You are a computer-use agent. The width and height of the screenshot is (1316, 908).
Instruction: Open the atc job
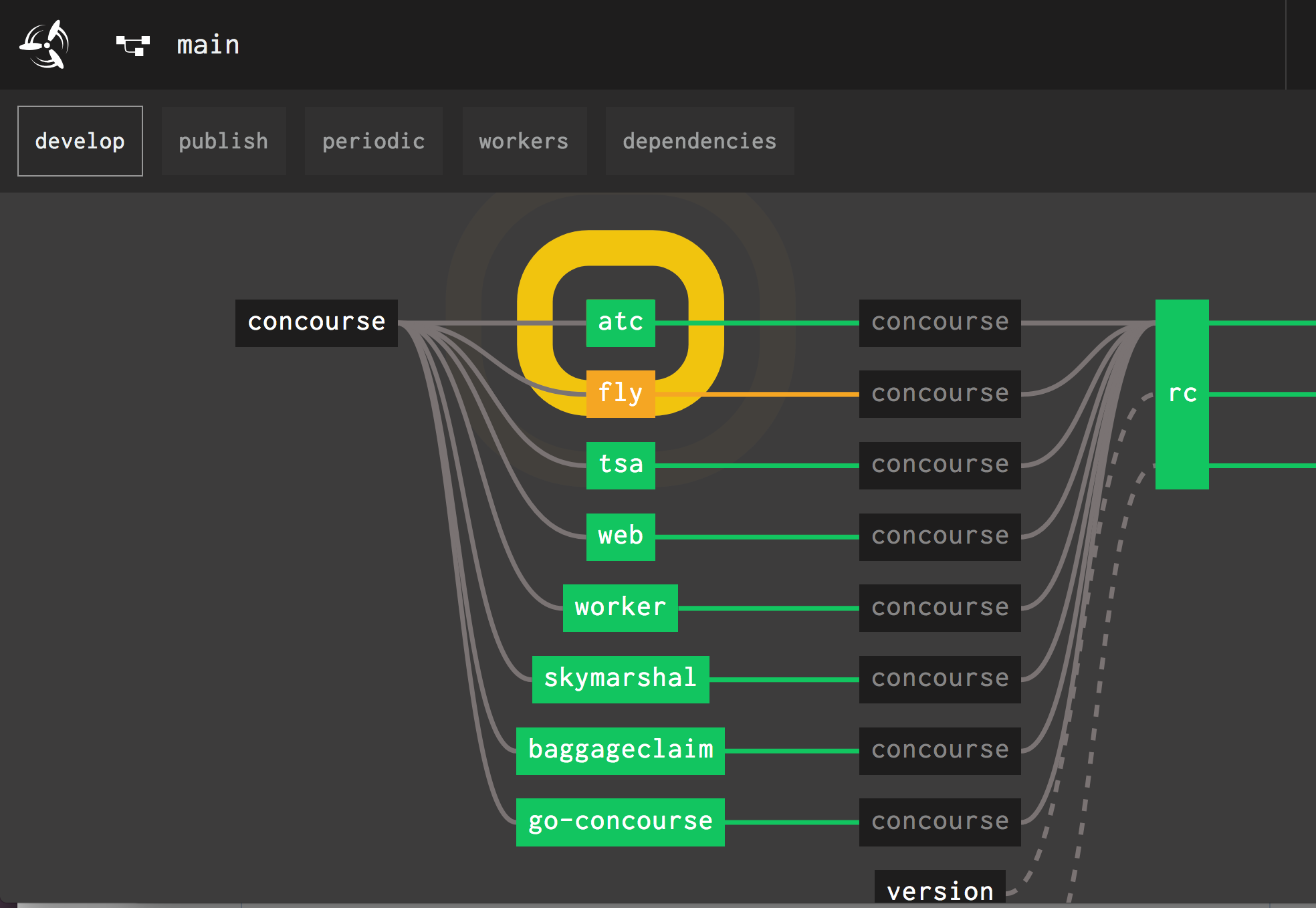621,323
